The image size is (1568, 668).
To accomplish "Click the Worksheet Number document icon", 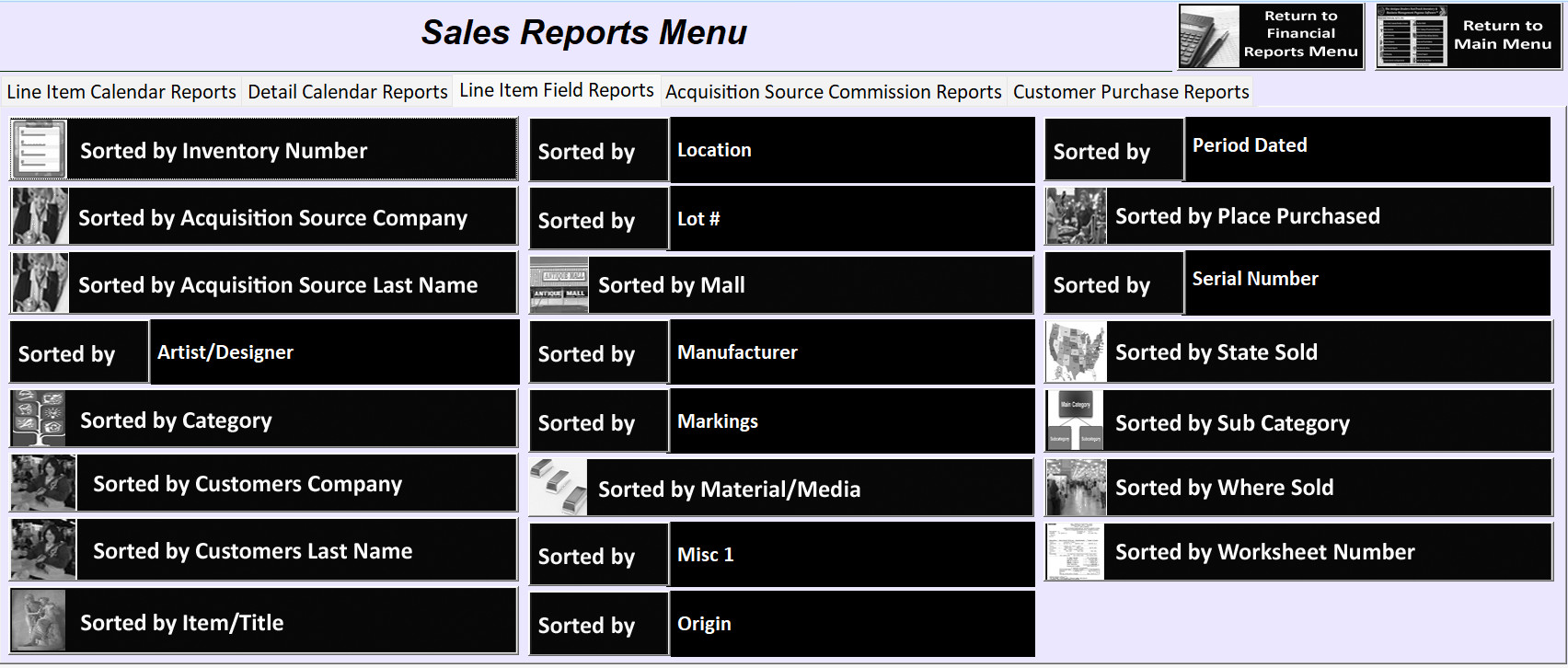I will [1075, 552].
